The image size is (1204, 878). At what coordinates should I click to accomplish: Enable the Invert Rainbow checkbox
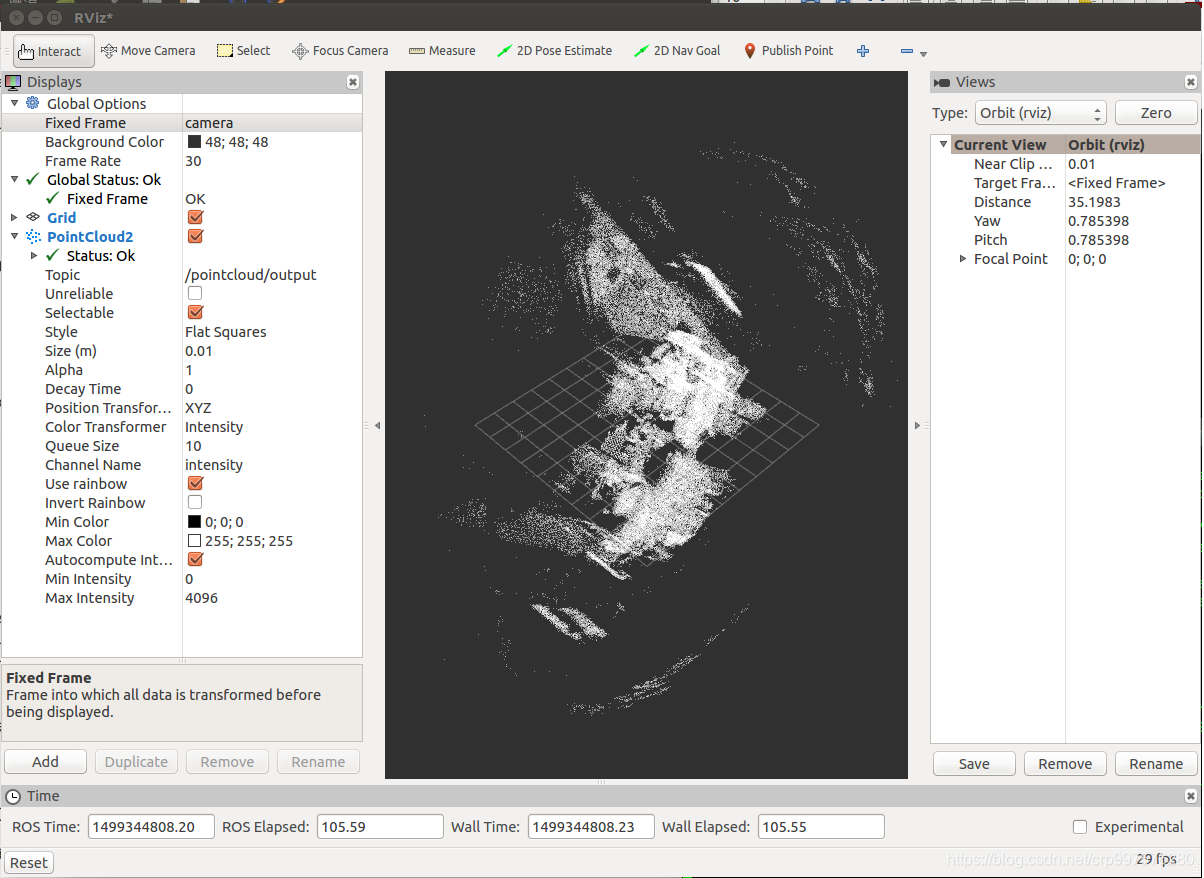195,502
